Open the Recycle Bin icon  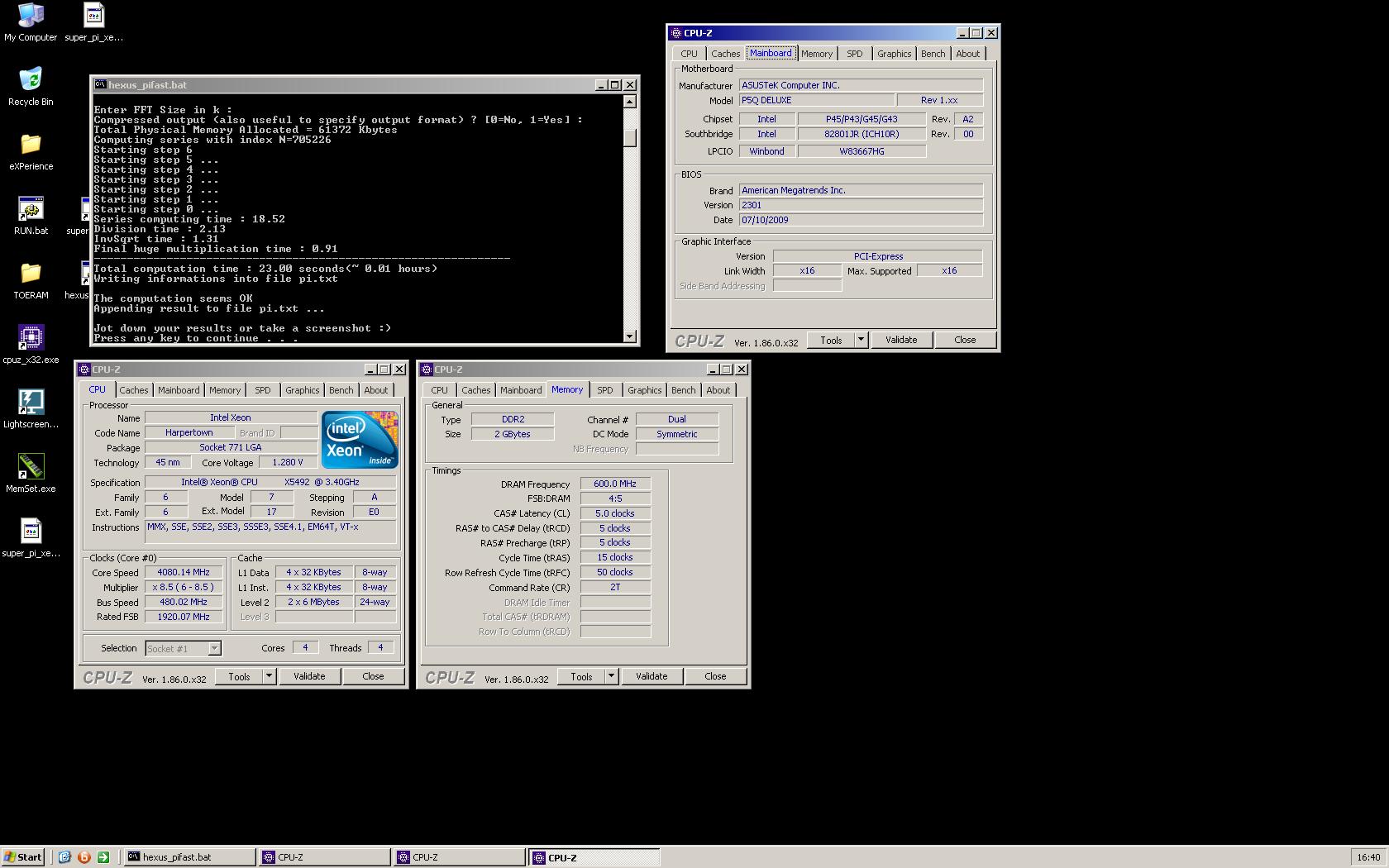pyautogui.click(x=31, y=87)
